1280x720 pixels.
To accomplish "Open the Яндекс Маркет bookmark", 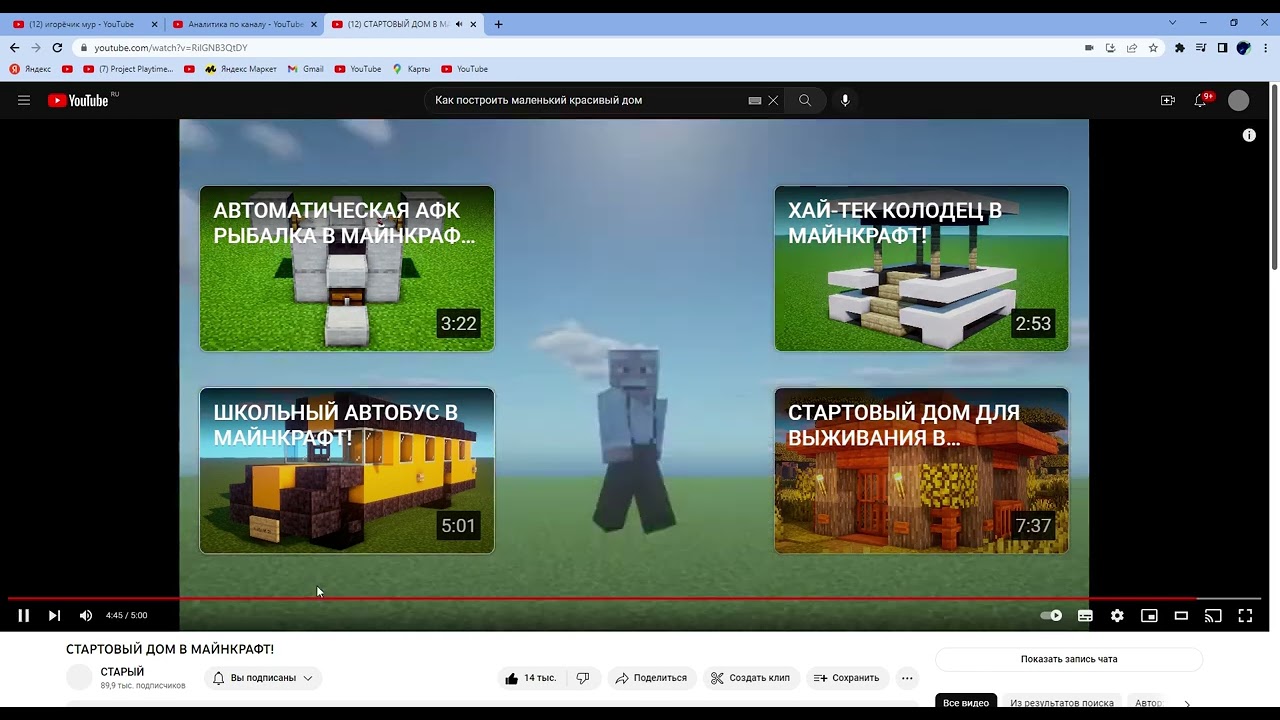I will coord(241,69).
